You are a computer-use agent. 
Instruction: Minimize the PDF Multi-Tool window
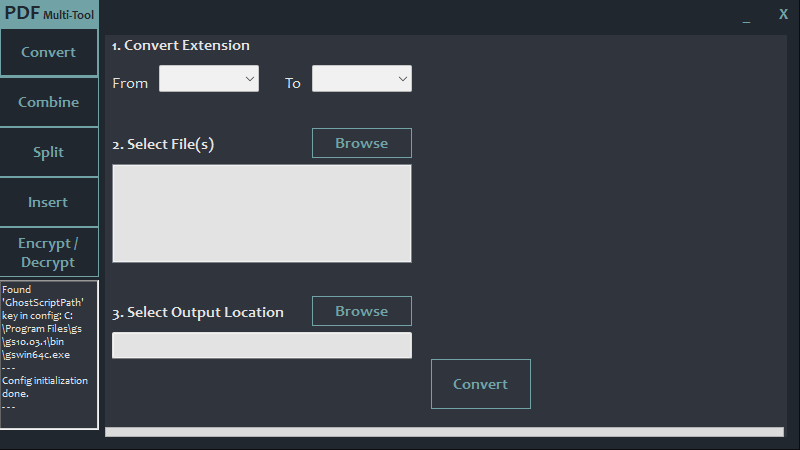746,15
